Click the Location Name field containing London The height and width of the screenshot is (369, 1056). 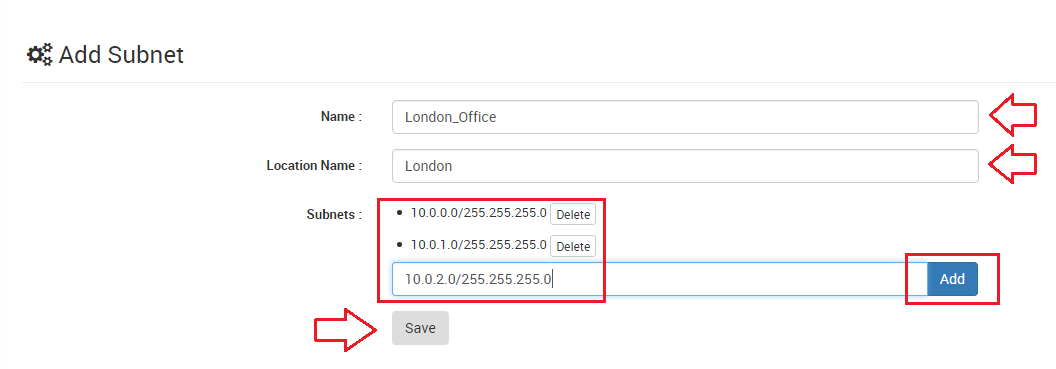pyautogui.click(x=685, y=166)
